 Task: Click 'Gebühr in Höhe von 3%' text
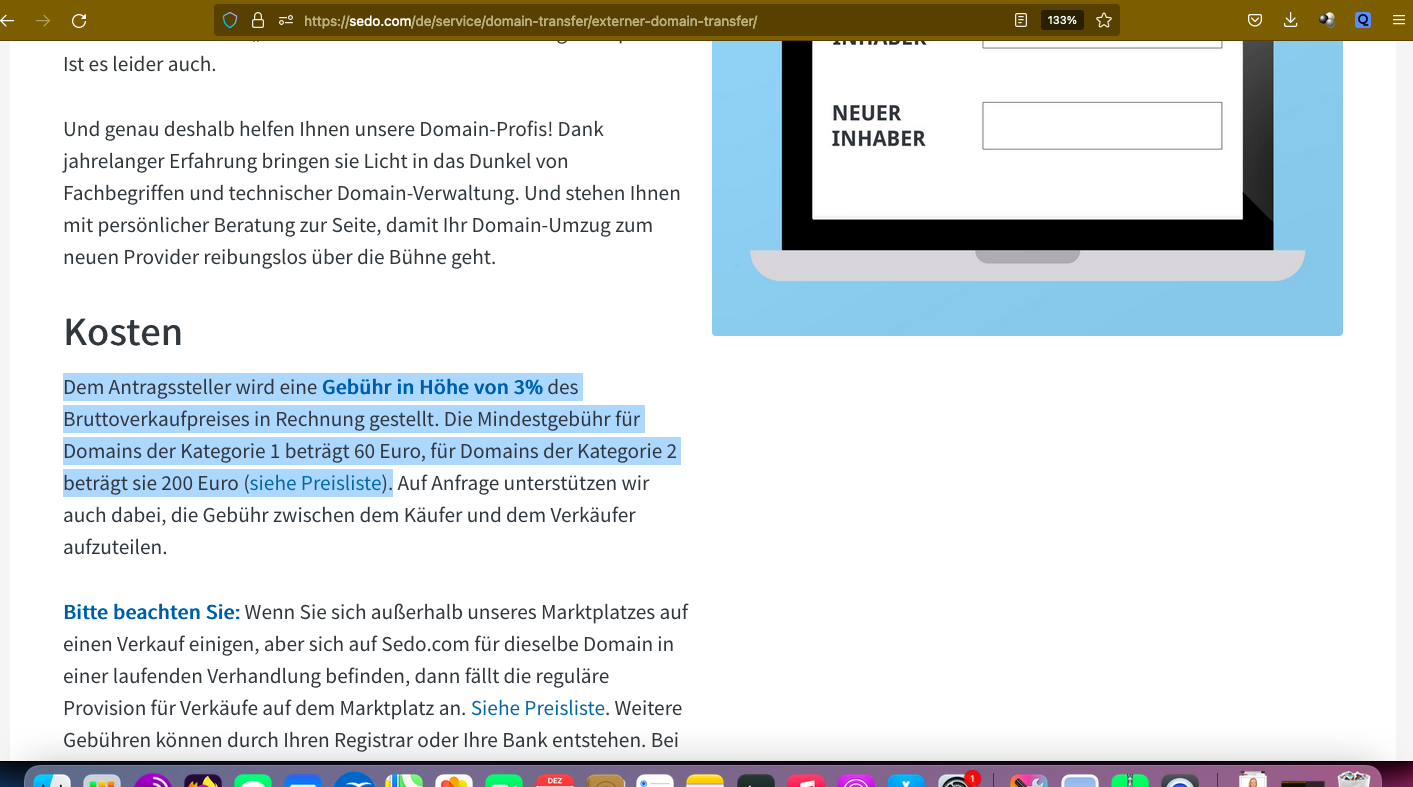pos(432,387)
